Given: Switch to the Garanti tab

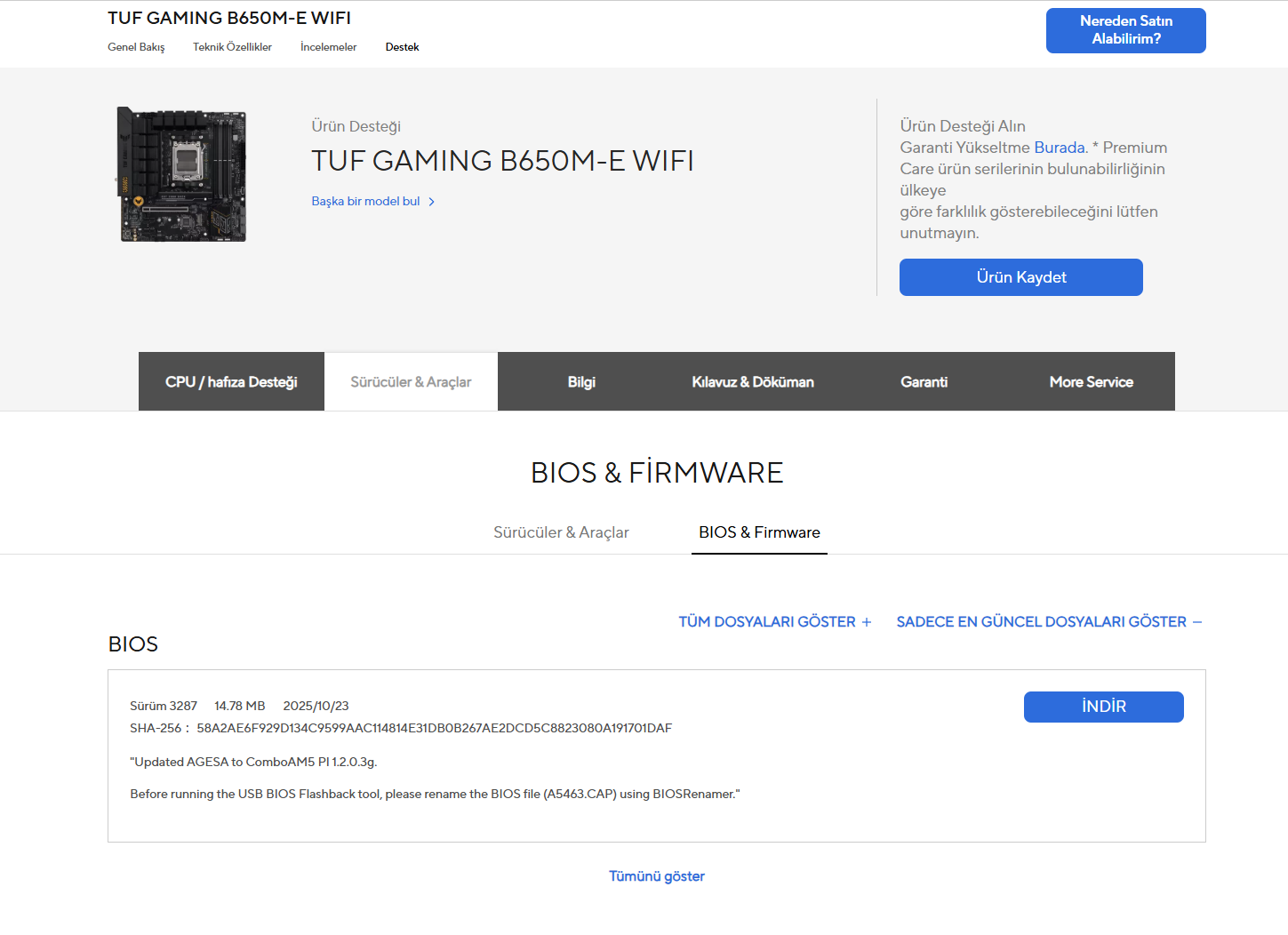Looking at the screenshot, I should coord(924,381).
